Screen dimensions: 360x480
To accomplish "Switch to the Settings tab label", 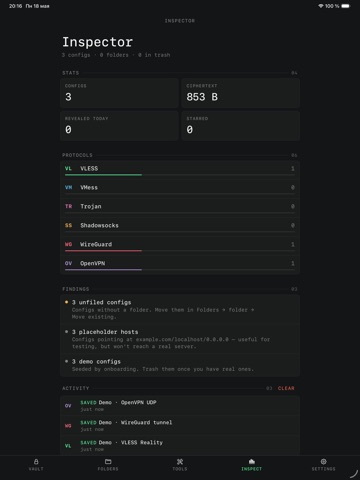I will click(323, 469).
